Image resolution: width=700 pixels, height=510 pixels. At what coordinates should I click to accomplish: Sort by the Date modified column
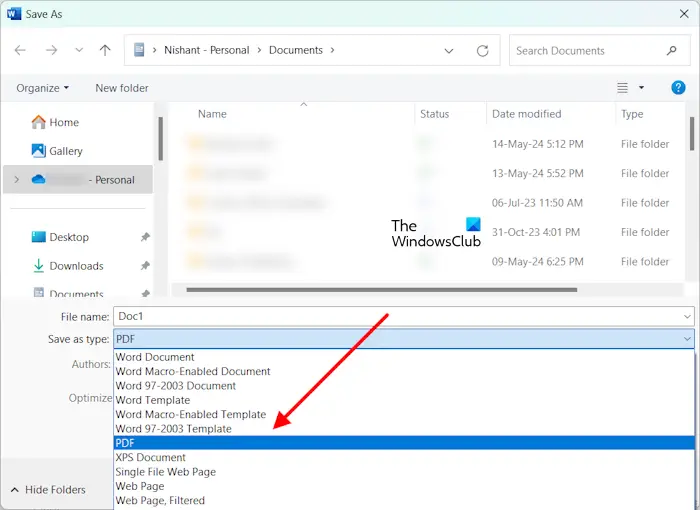pyautogui.click(x=526, y=114)
